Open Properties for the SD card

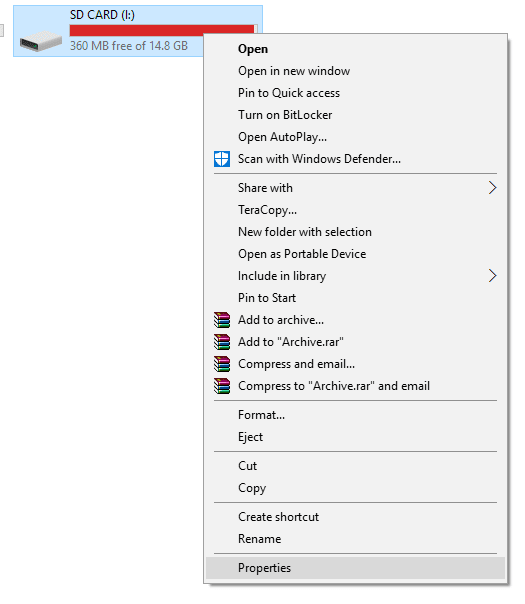pyautogui.click(x=355, y=568)
